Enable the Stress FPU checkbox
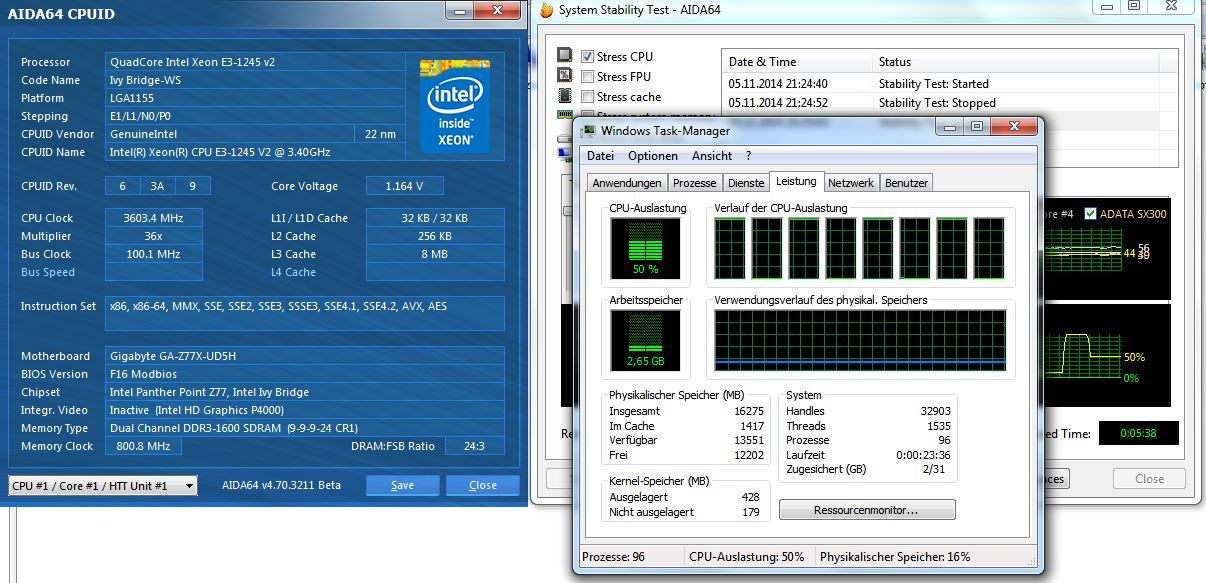Viewport: 1206px width, 583px height. coord(588,77)
